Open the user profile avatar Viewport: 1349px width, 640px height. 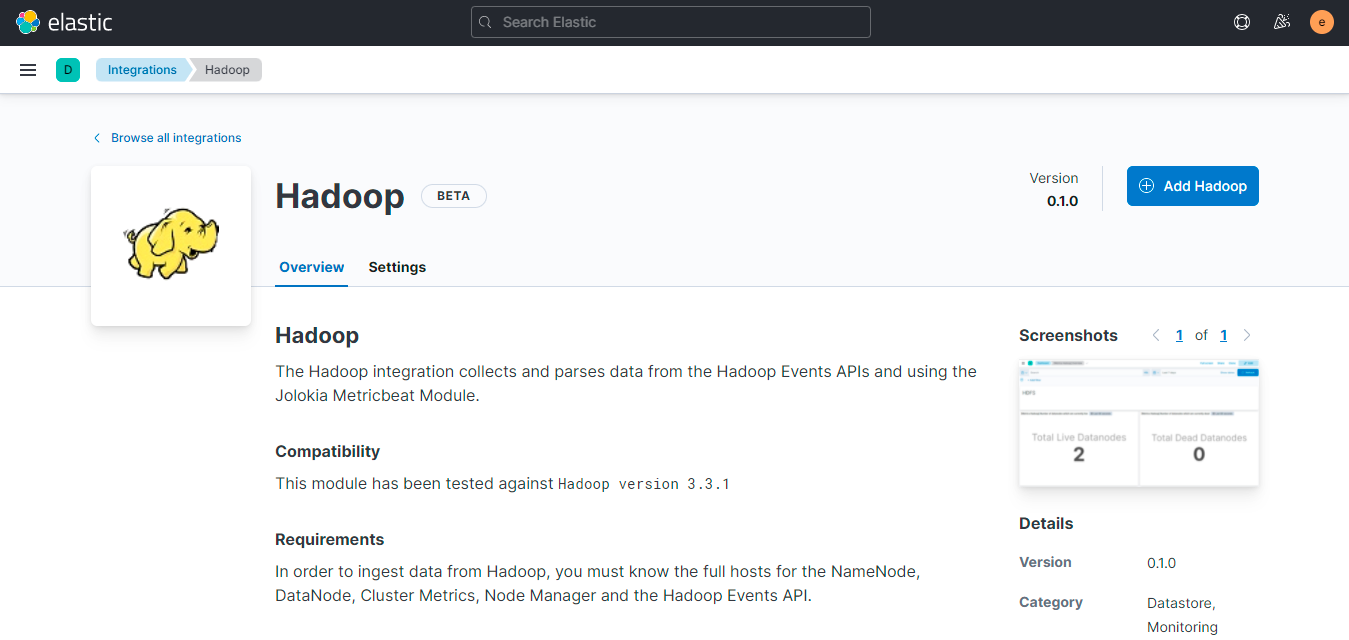[x=1321, y=21]
